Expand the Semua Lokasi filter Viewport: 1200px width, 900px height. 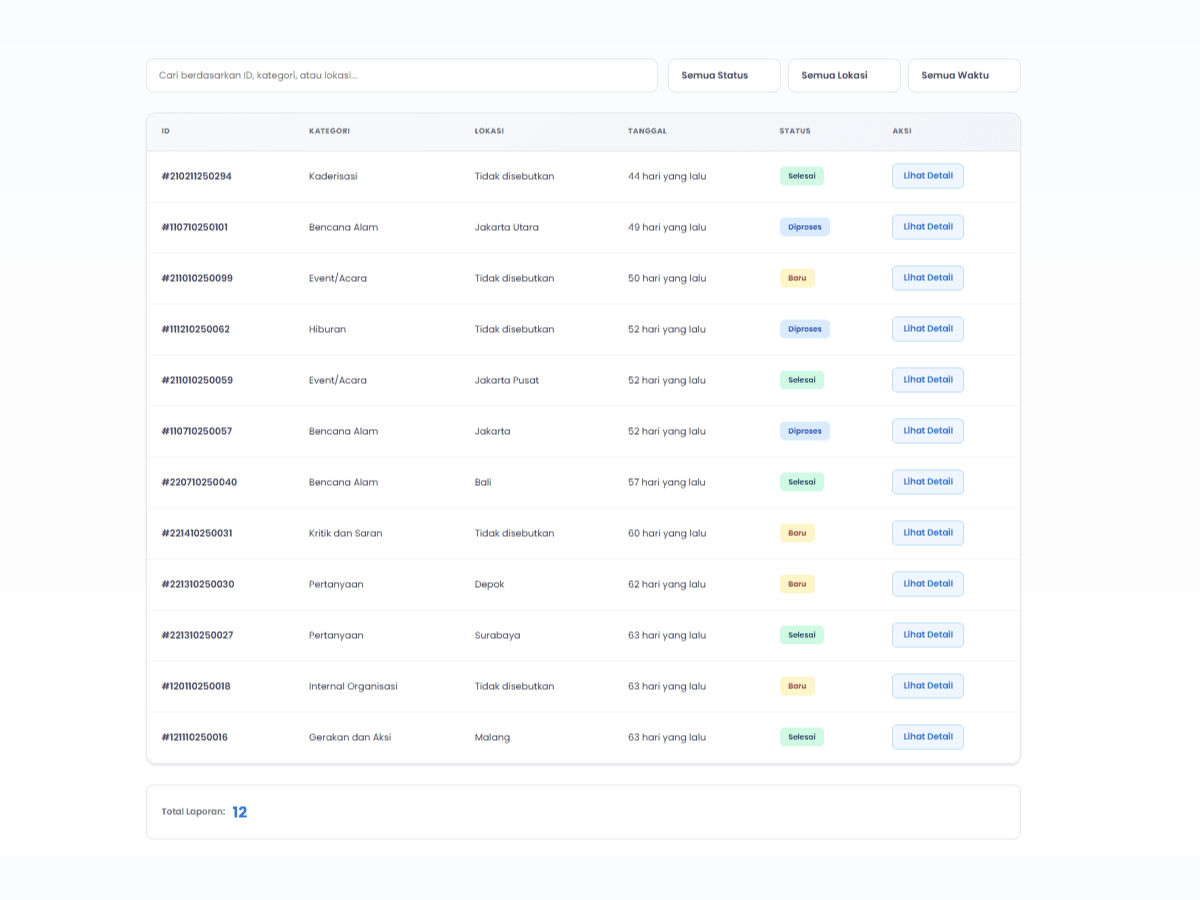click(844, 75)
